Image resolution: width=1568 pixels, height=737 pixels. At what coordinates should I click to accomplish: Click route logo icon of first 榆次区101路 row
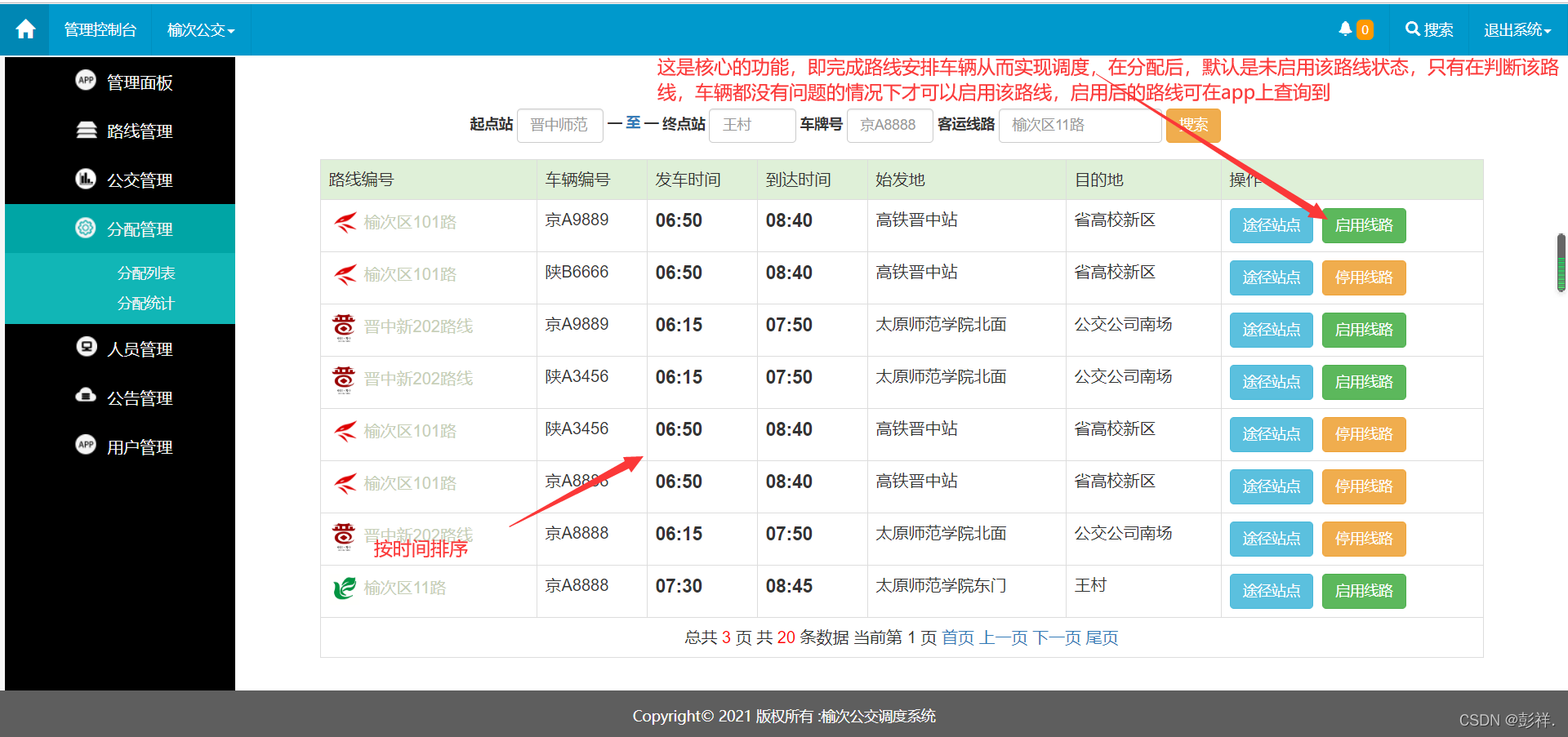(345, 222)
